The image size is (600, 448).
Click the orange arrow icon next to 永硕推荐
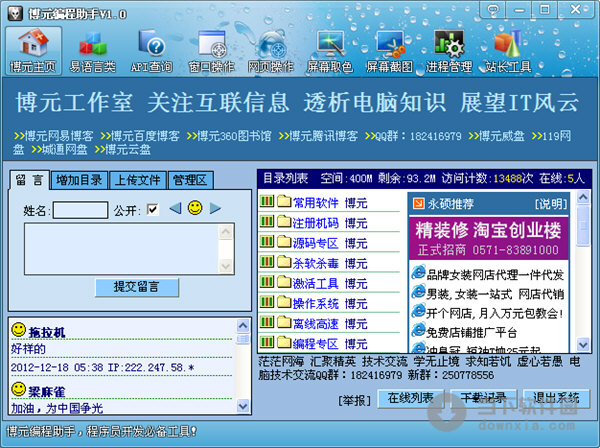(419, 204)
